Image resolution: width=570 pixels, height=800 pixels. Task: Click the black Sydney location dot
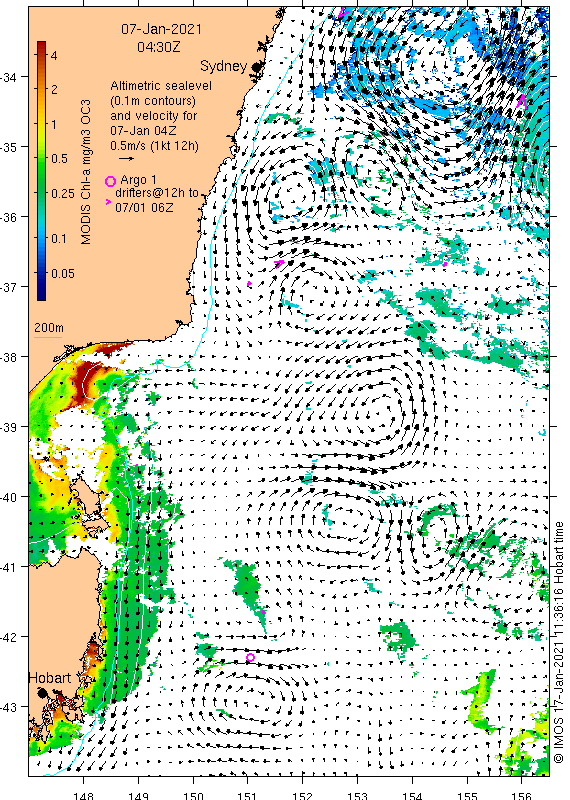pyautogui.click(x=257, y=66)
